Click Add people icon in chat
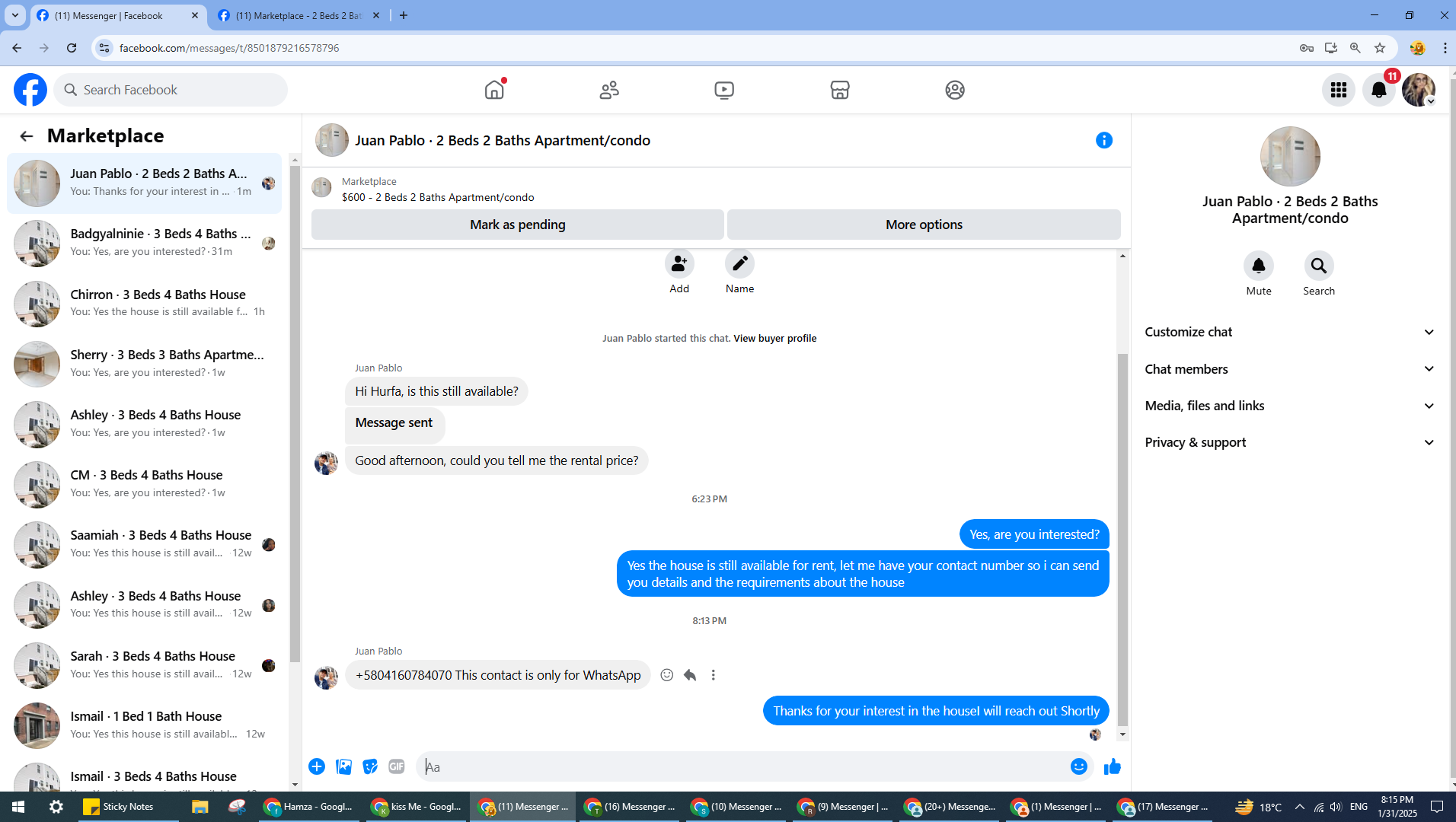1456x822 pixels. point(679,264)
